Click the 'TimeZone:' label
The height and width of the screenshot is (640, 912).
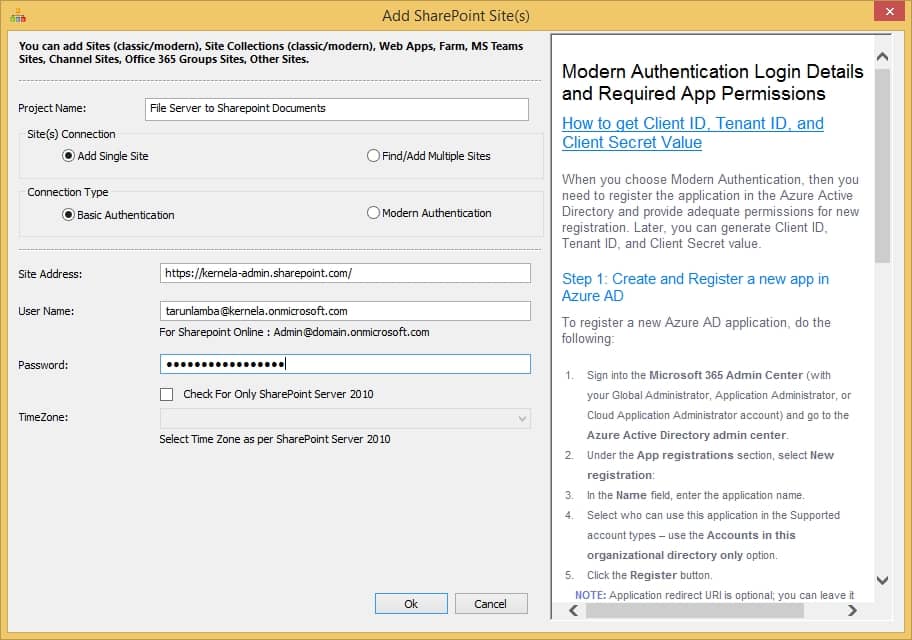[43, 417]
